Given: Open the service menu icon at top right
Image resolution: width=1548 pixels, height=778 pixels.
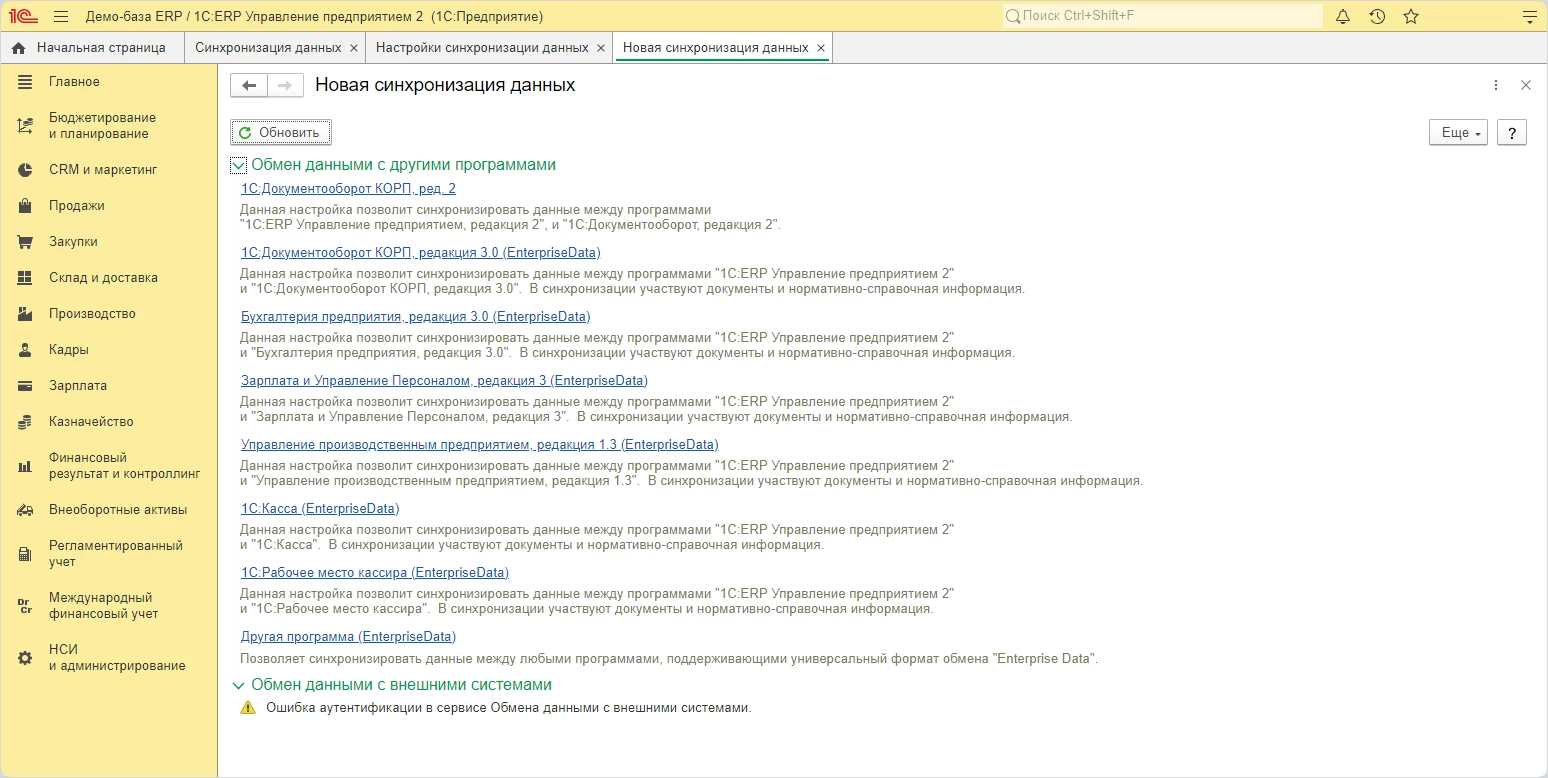Looking at the screenshot, I should point(1528,16).
